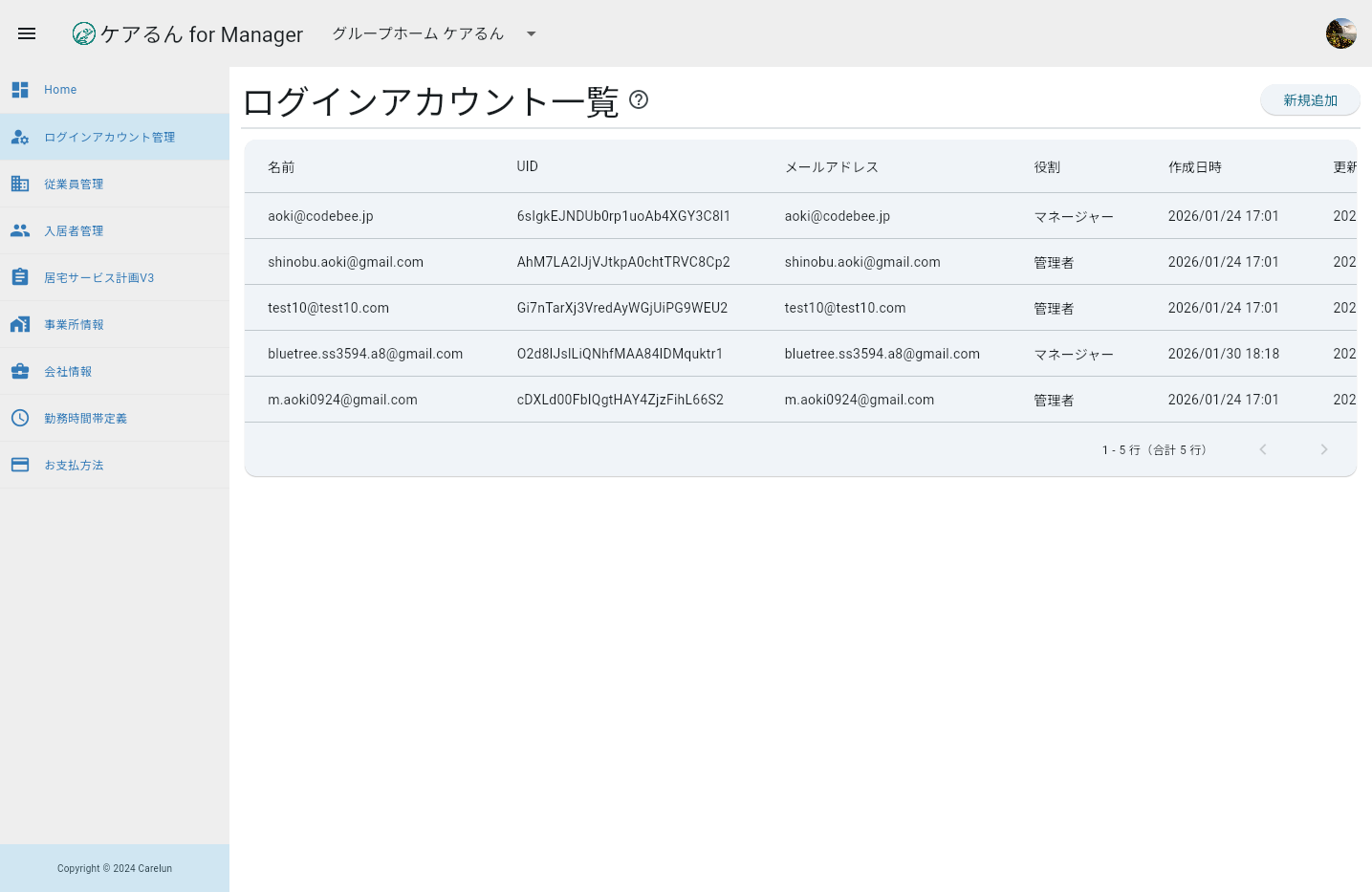Select Home from the sidebar menu
This screenshot has width=1372, height=892.
60,89
